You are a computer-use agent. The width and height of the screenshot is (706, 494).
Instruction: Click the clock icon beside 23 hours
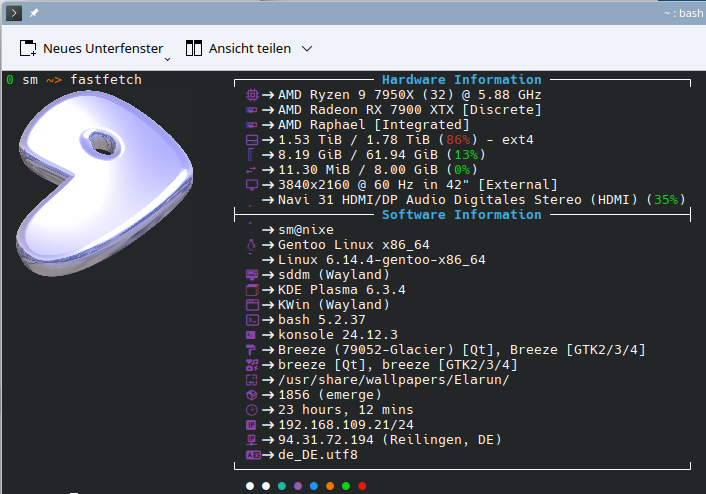pyautogui.click(x=252, y=410)
